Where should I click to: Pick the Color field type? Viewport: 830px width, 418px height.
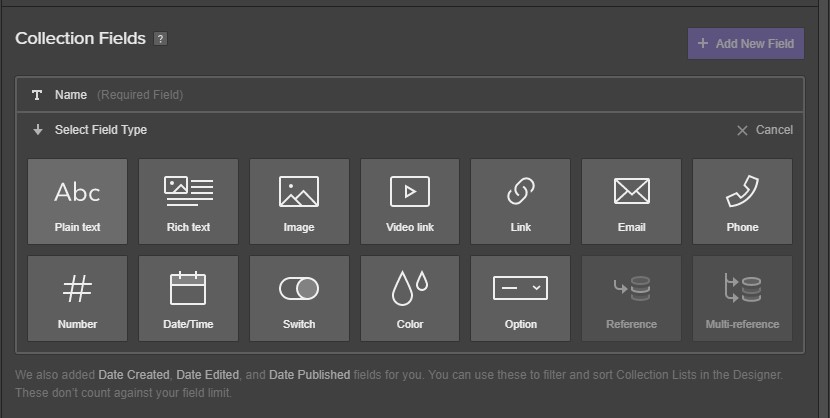[x=410, y=298]
